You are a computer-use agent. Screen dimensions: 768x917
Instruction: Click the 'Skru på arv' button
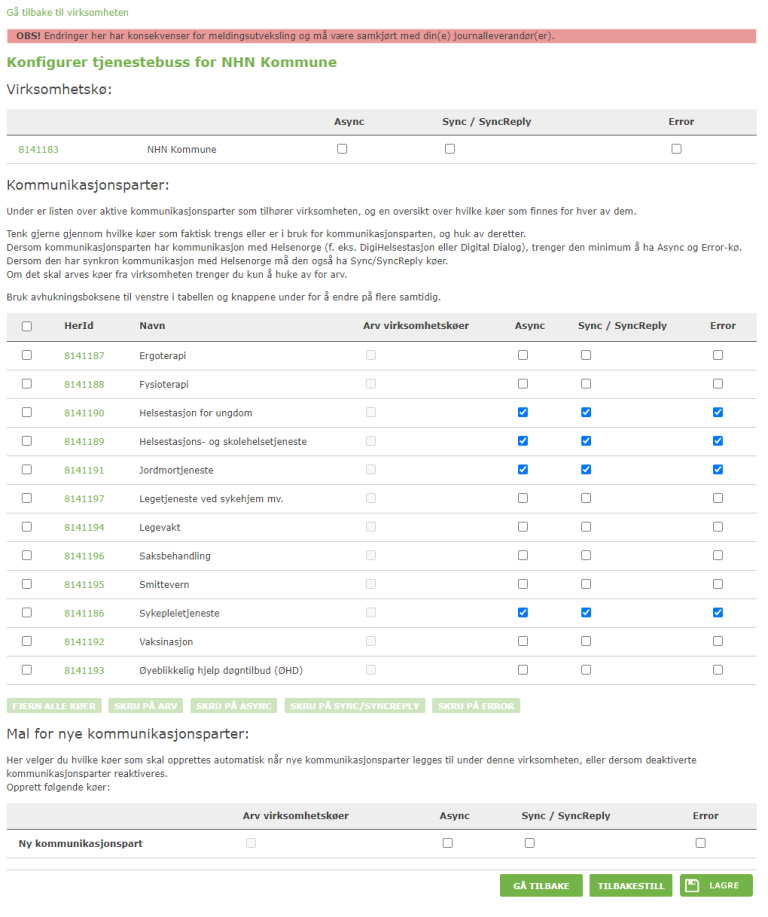146,706
